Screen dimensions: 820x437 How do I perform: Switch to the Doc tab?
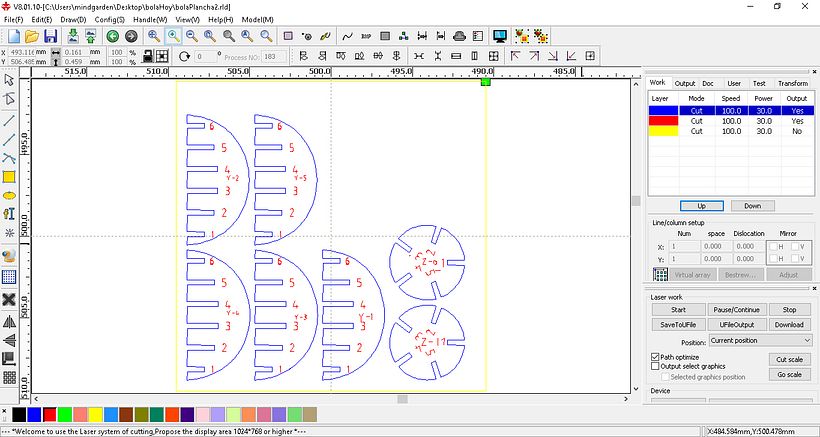click(708, 83)
